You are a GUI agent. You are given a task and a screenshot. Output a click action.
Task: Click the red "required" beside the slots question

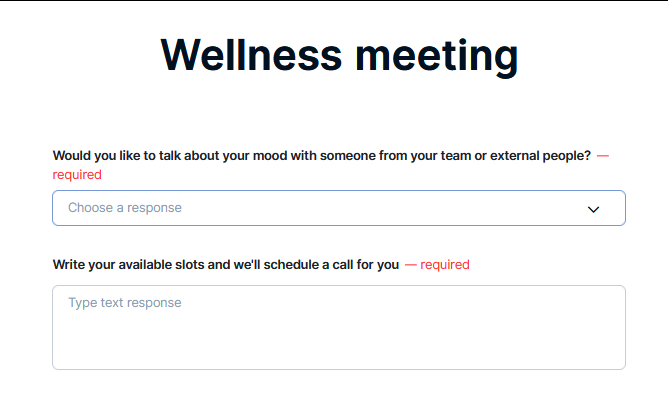point(445,265)
